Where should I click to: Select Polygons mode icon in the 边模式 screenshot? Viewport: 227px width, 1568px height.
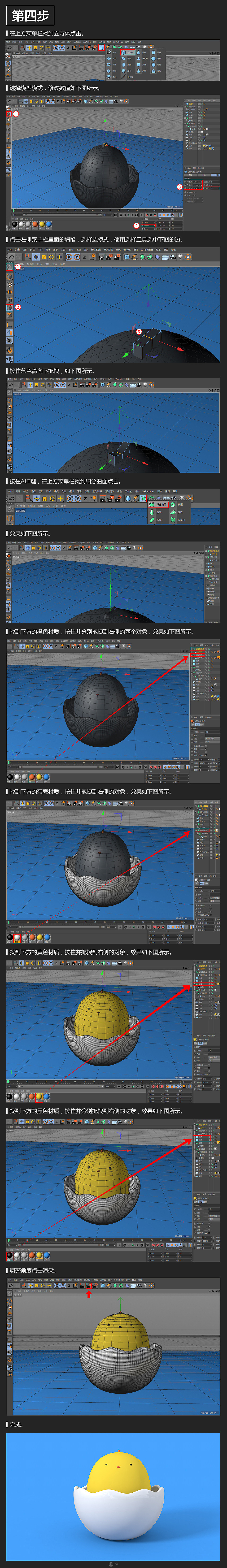(x=10, y=315)
